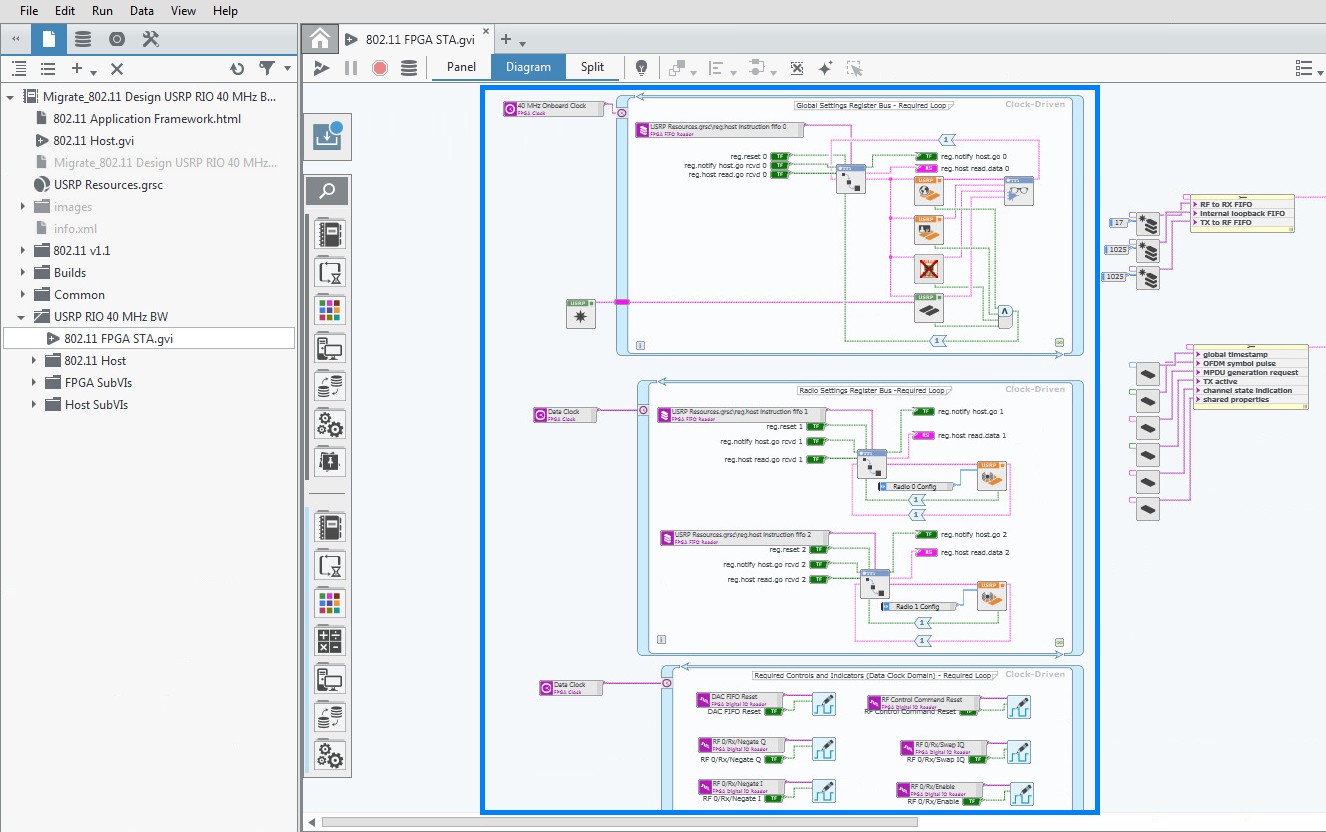Click the filter funnel icon
This screenshot has width=1326, height=832.
coord(267,69)
